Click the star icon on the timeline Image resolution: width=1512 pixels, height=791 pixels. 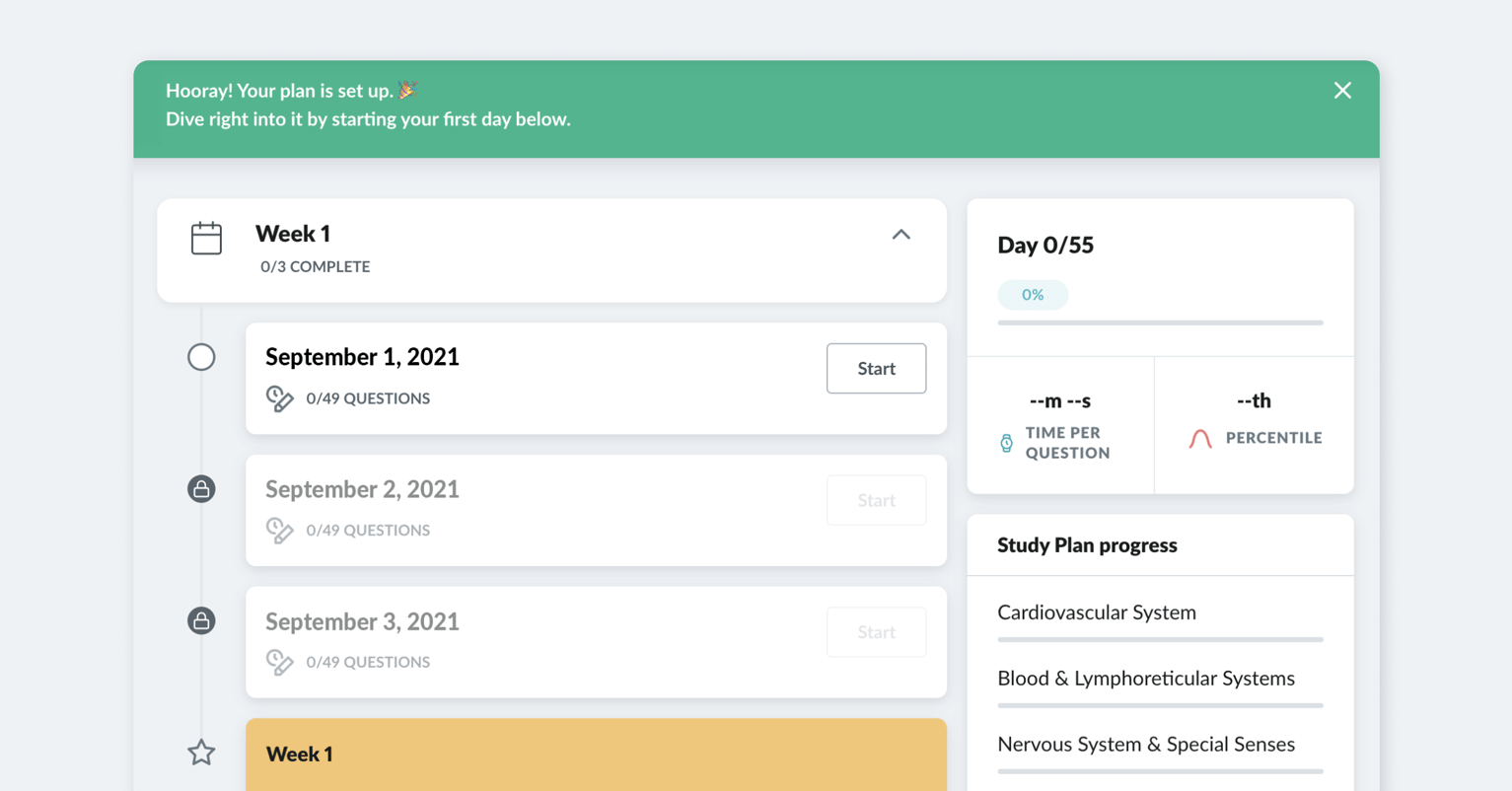tap(201, 752)
